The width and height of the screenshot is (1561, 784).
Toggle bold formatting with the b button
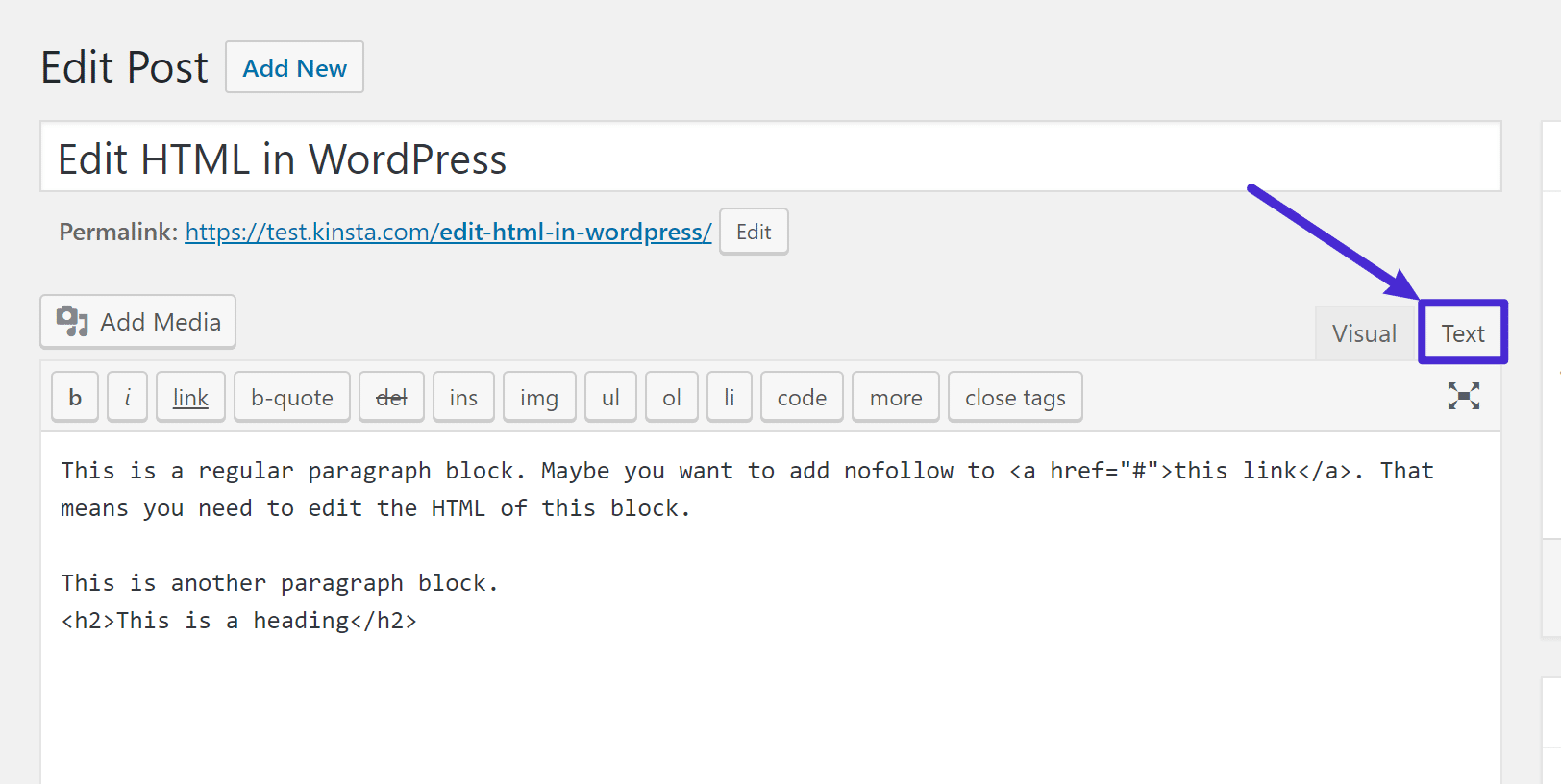pos(74,396)
